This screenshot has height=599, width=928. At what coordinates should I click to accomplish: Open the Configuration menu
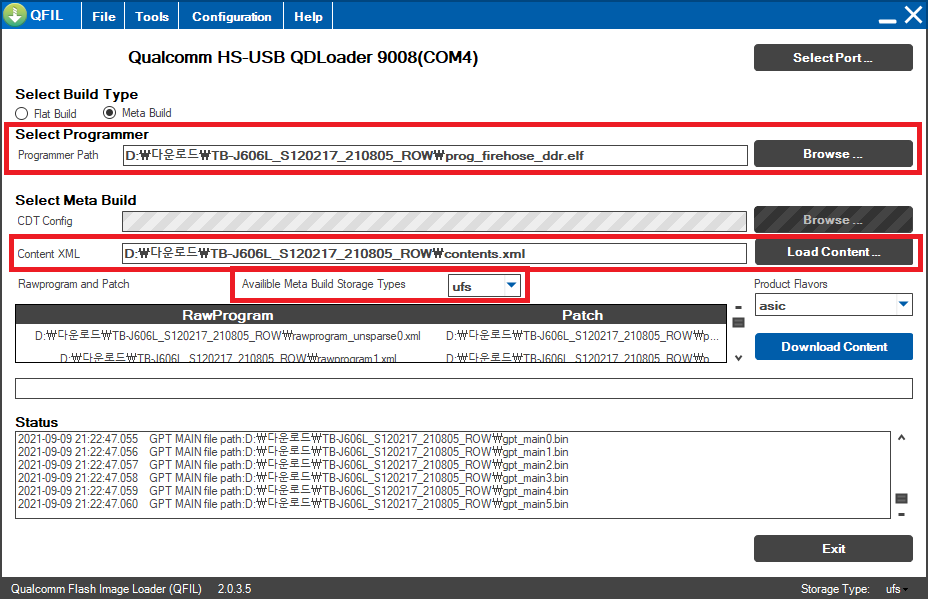231,17
